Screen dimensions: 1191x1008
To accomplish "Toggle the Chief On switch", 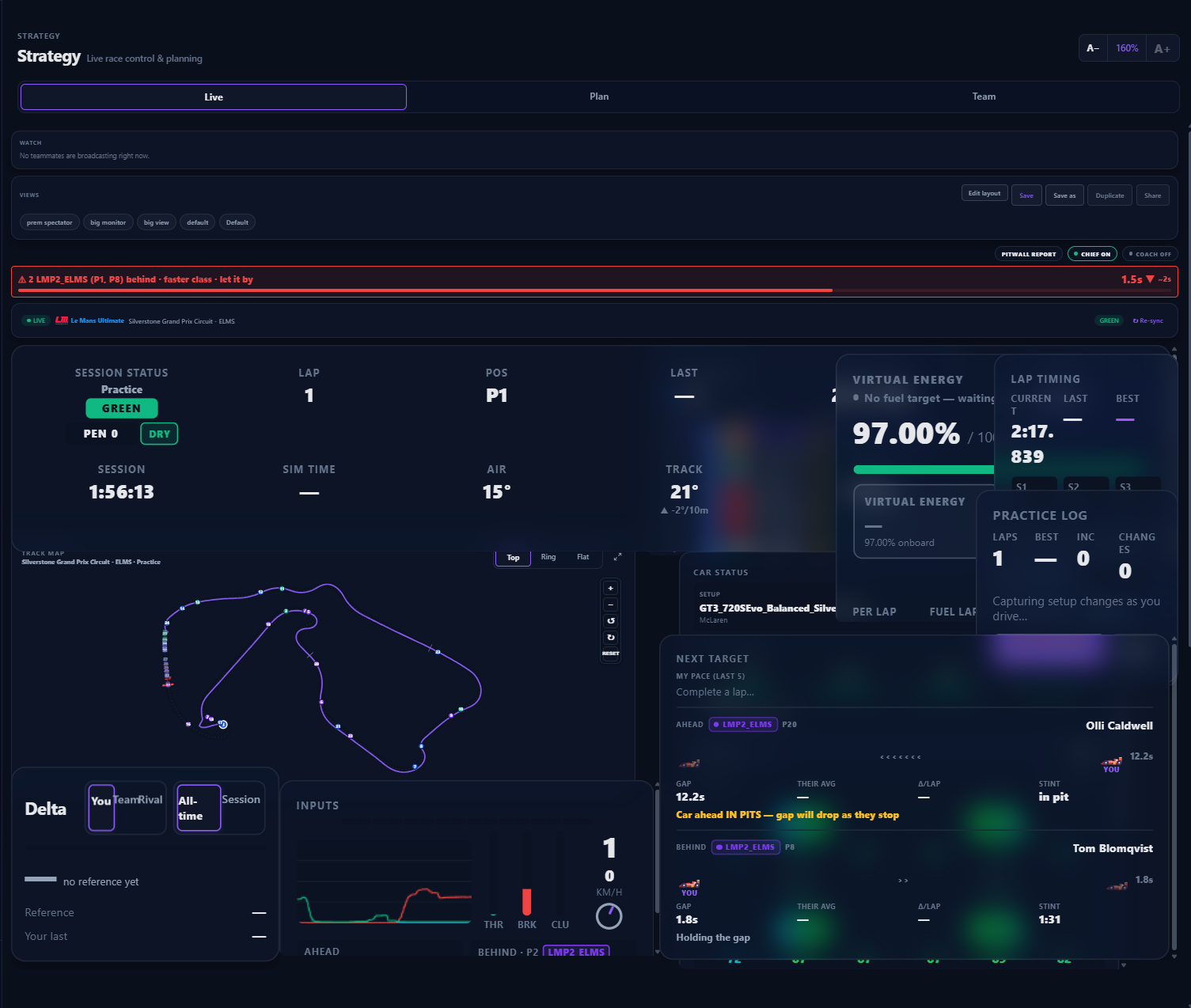I will coord(1092,254).
